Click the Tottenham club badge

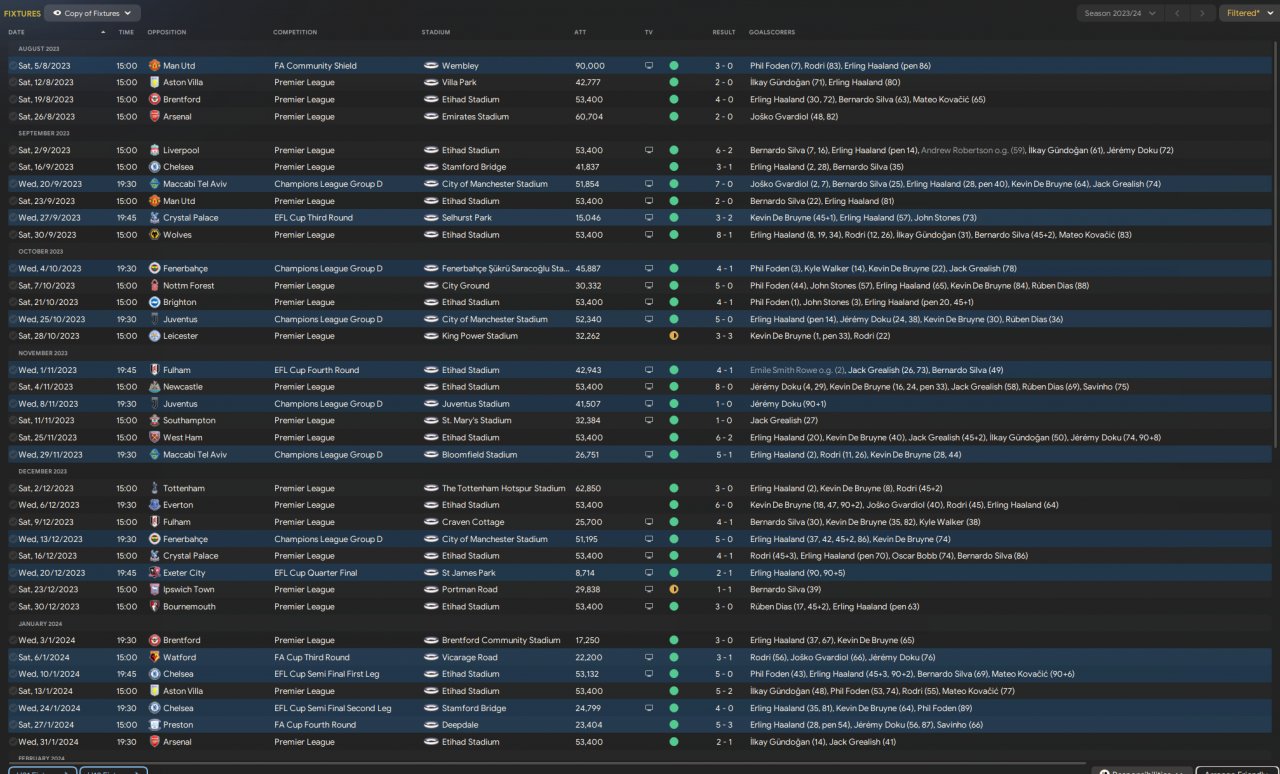point(154,489)
